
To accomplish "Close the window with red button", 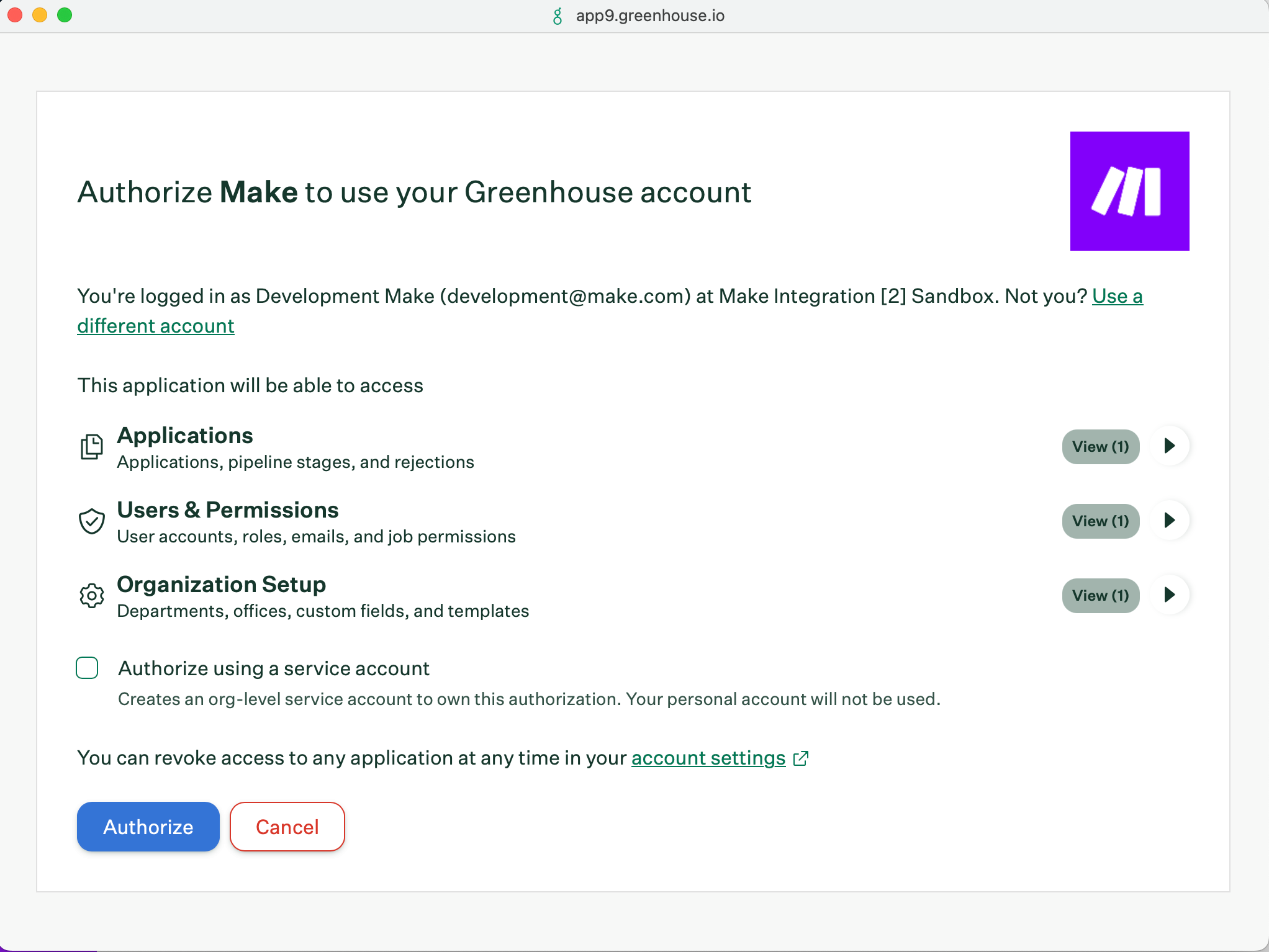I will point(16,16).
